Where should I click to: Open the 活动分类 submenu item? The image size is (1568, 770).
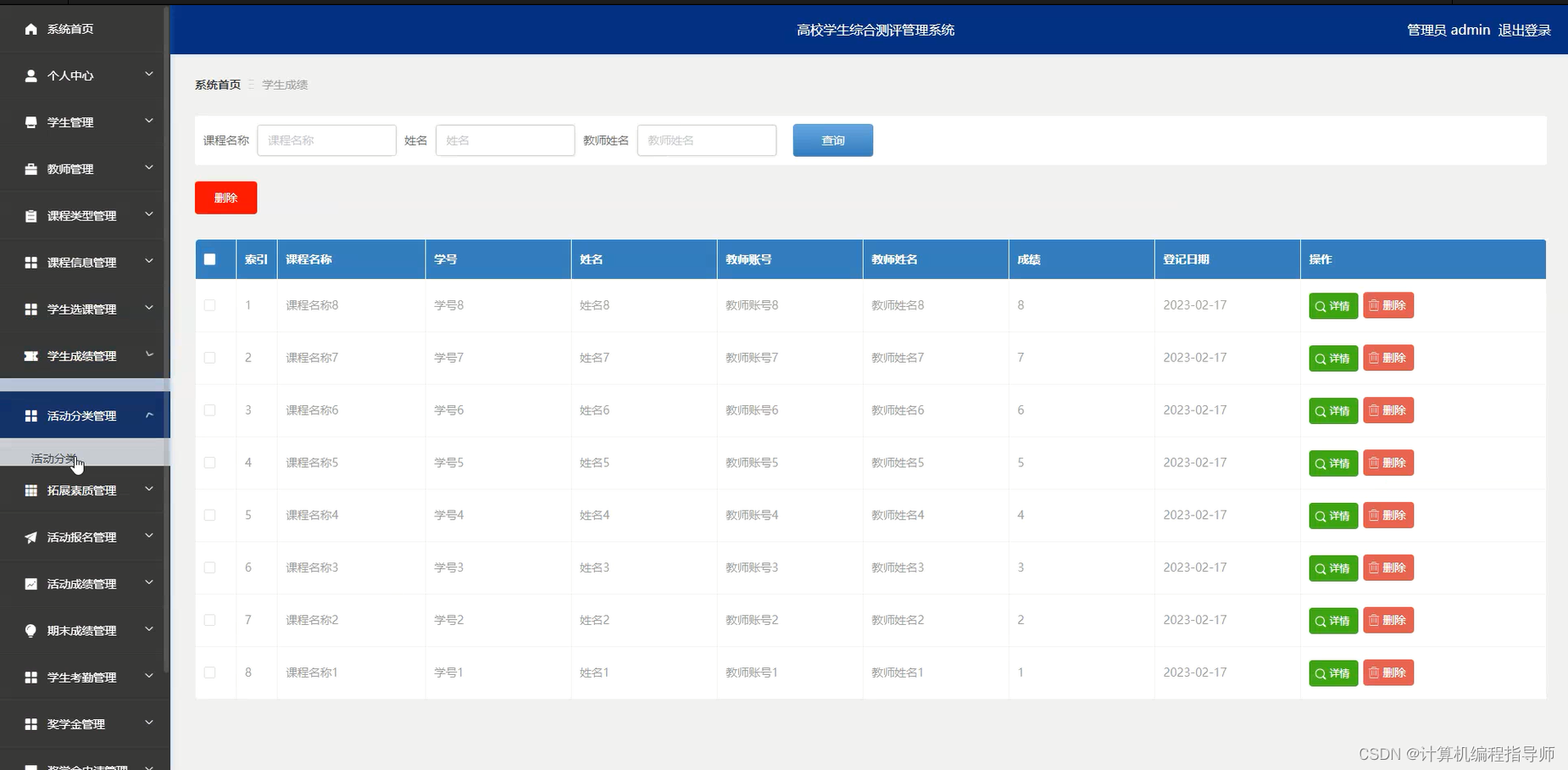(81, 459)
